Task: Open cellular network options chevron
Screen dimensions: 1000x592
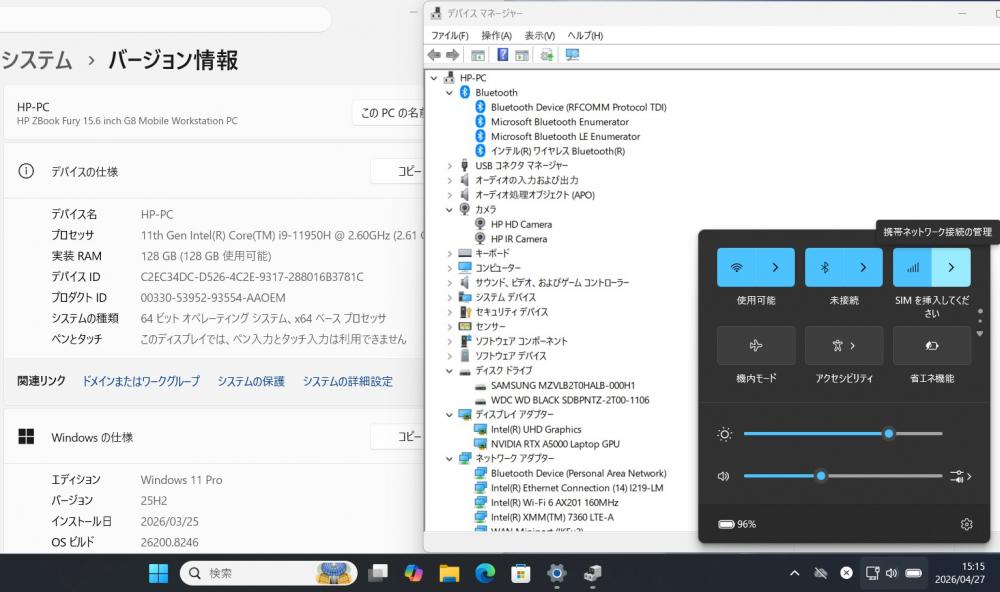Action: tap(952, 267)
